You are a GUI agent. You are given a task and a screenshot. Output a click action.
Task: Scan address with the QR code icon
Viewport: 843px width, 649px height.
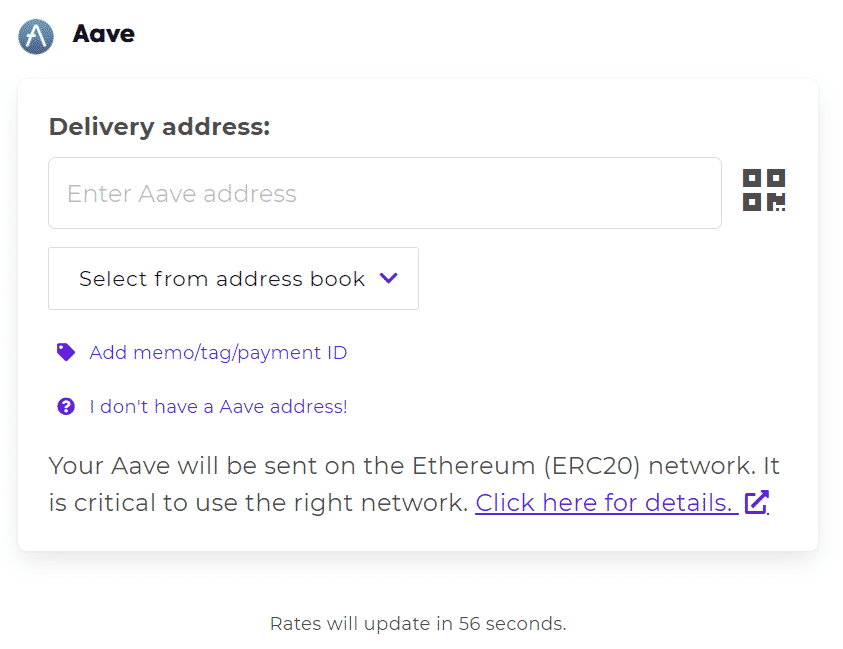(764, 190)
